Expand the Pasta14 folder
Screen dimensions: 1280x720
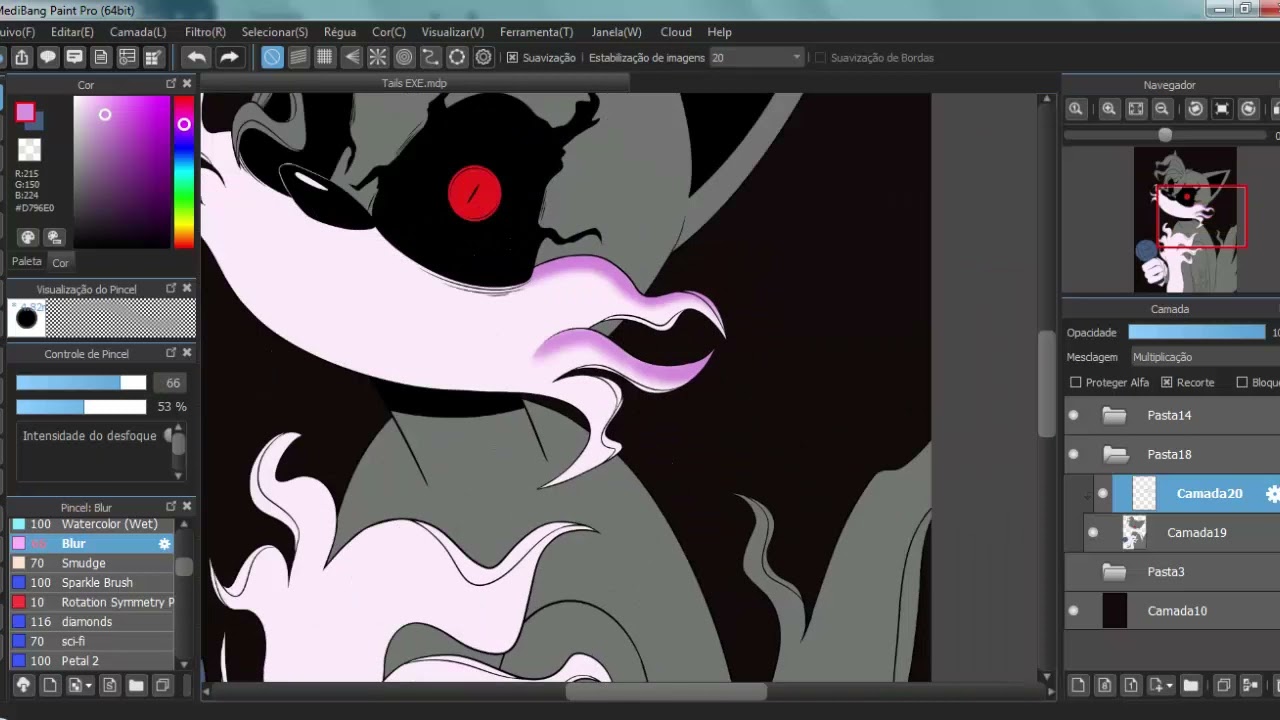(x=1114, y=415)
